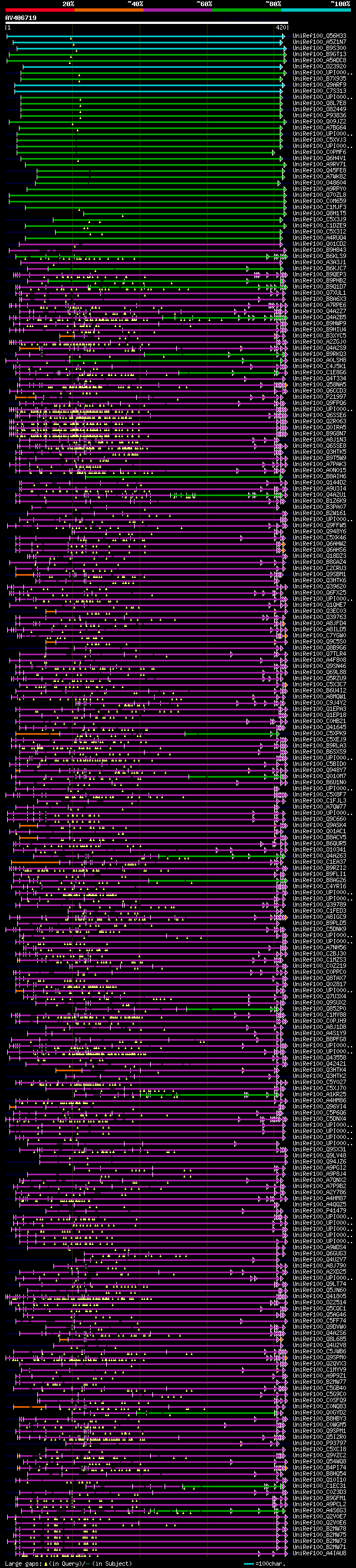Select hit label UniRef100_A4RUQ4
Image resolution: width=356 pixels, height=1568 pixels.
click(x=319, y=238)
